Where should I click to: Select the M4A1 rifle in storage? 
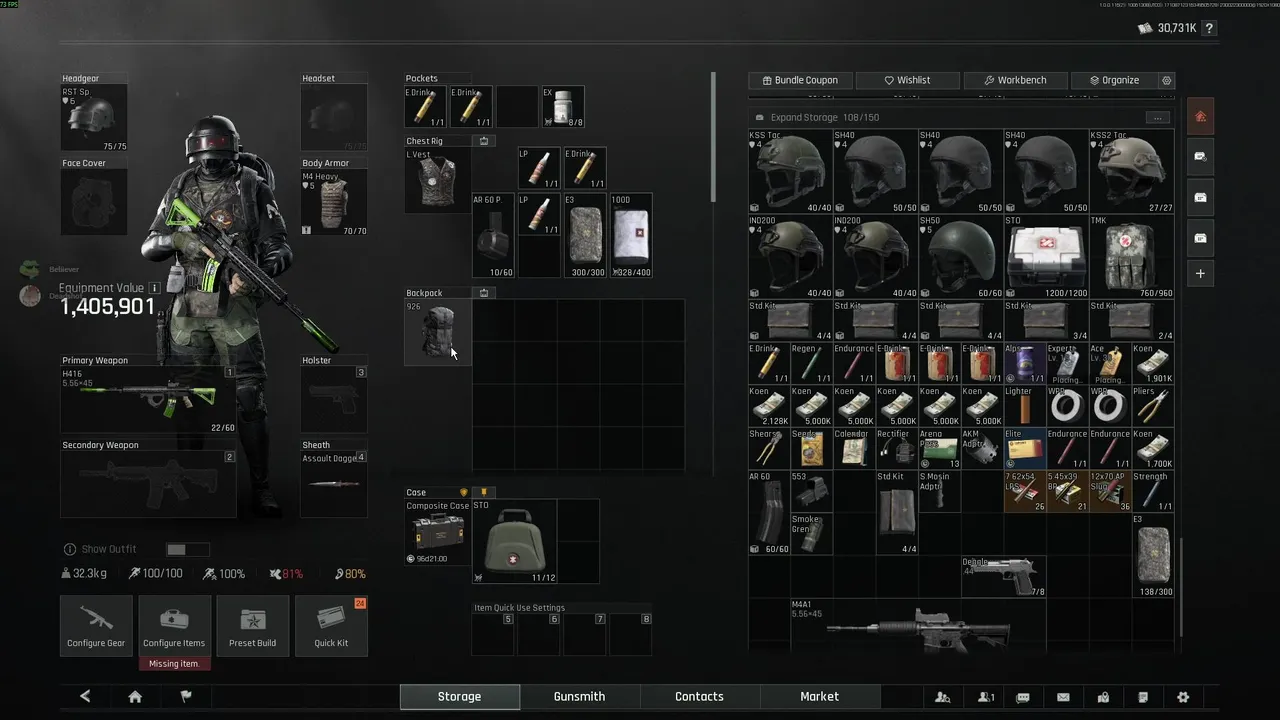918,625
